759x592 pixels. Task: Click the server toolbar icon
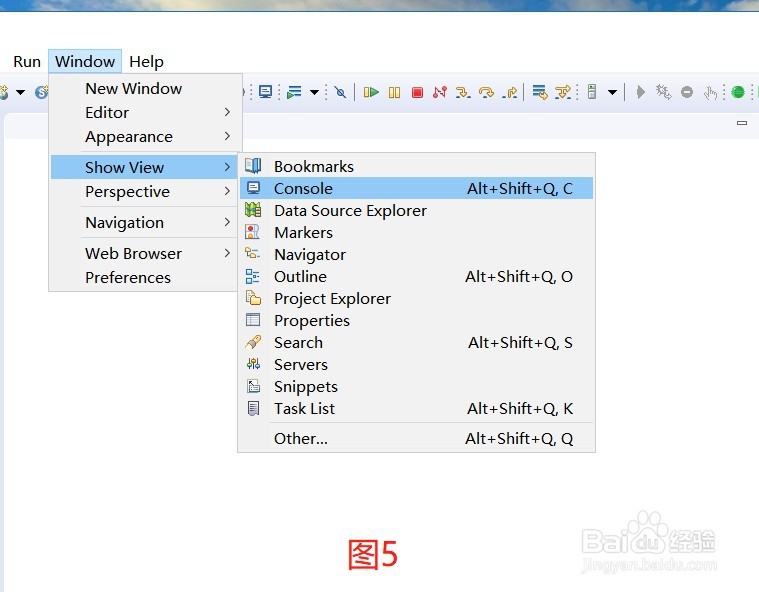pos(592,91)
